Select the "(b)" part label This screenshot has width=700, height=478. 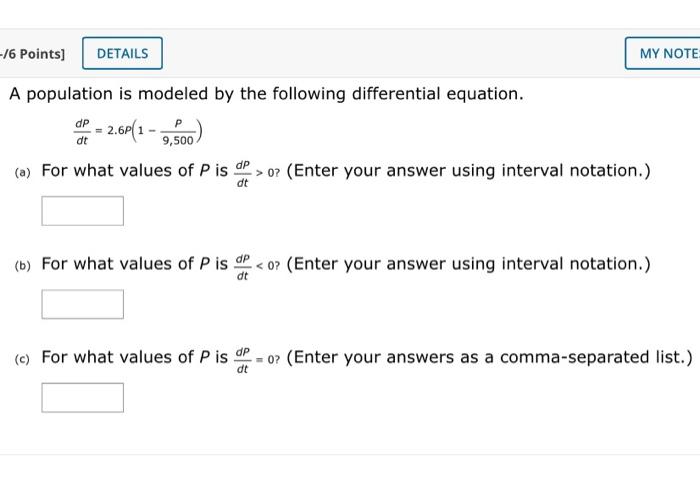click(23, 266)
